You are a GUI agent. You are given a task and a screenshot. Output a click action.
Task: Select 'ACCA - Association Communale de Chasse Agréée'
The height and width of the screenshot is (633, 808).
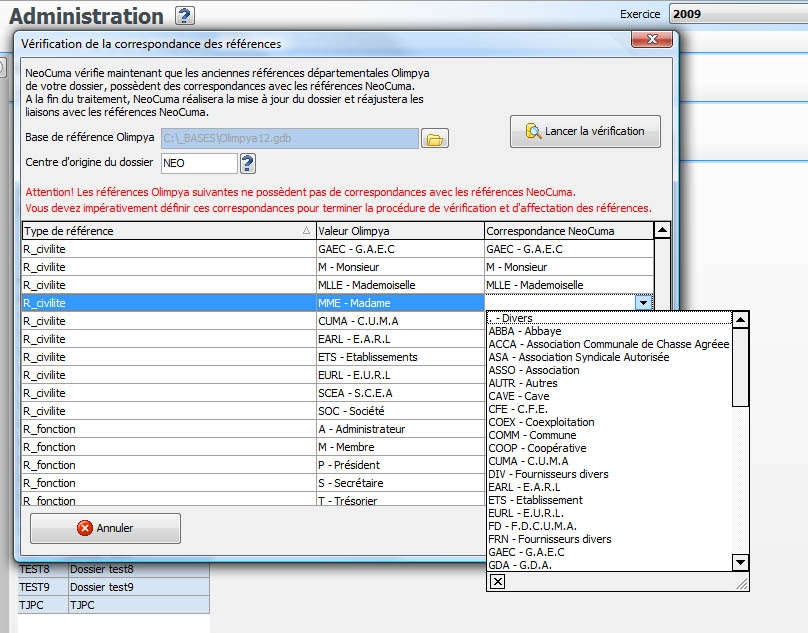(x=609, y=344)
